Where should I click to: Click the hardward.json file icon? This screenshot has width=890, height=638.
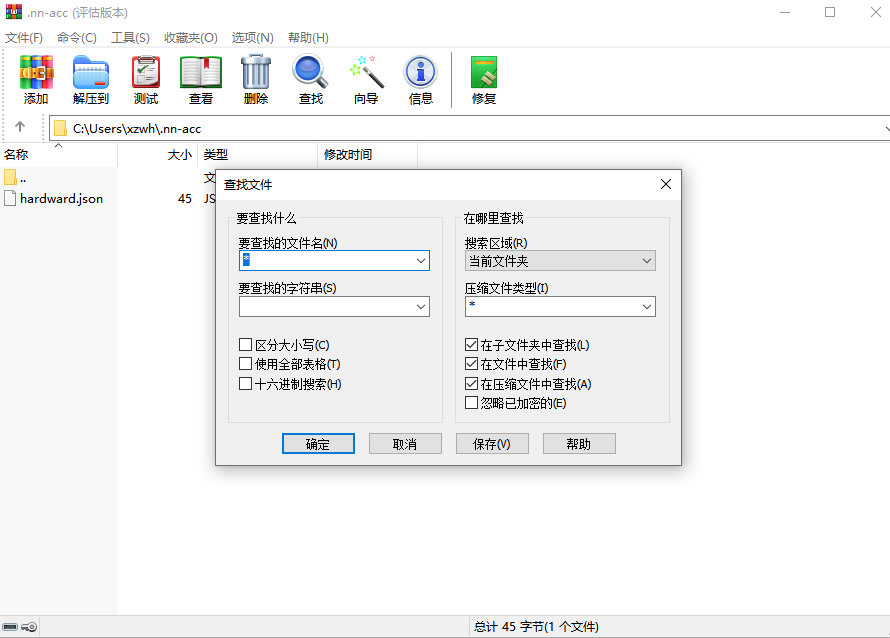(x=10, y=198)
